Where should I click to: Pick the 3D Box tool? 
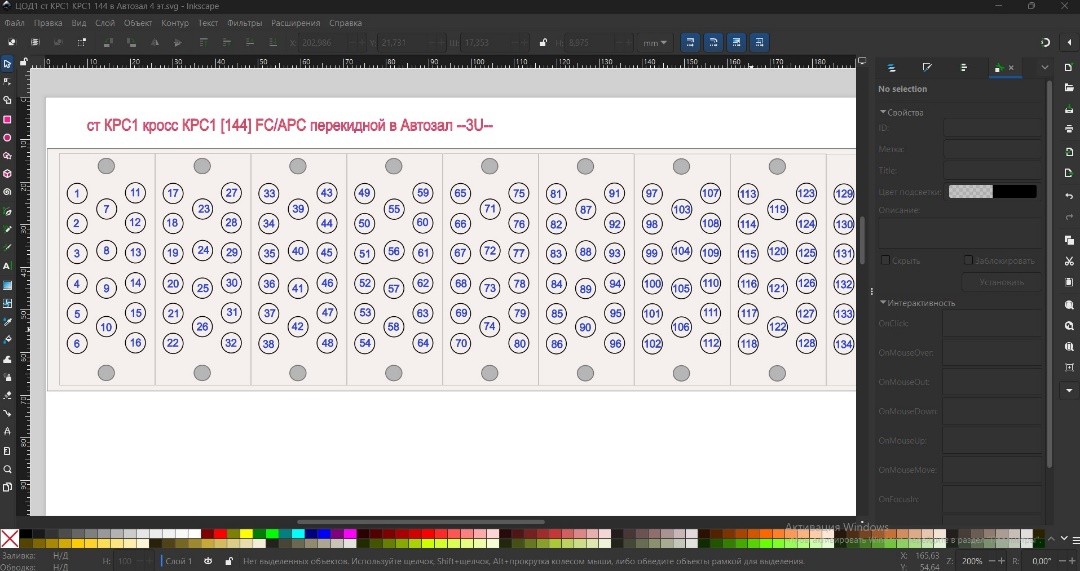(7, 174)
